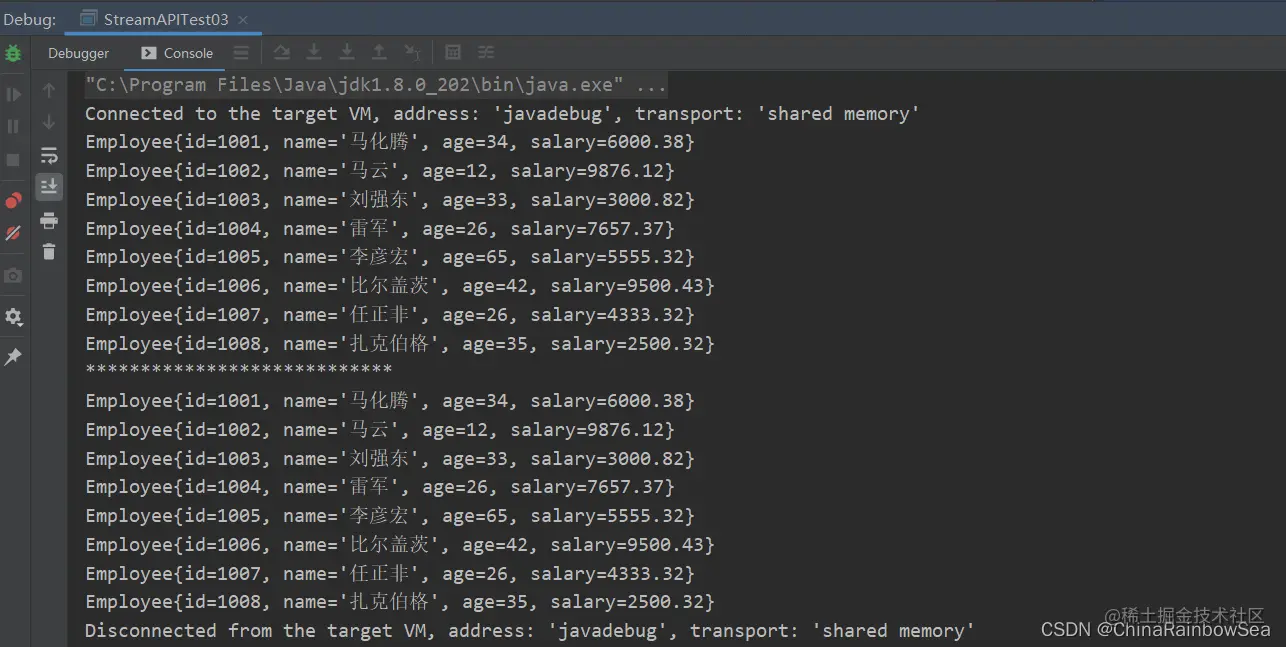Open View Breakpoints with the red circles icon
Viewport: 1286px width, 647px height.
13,201
